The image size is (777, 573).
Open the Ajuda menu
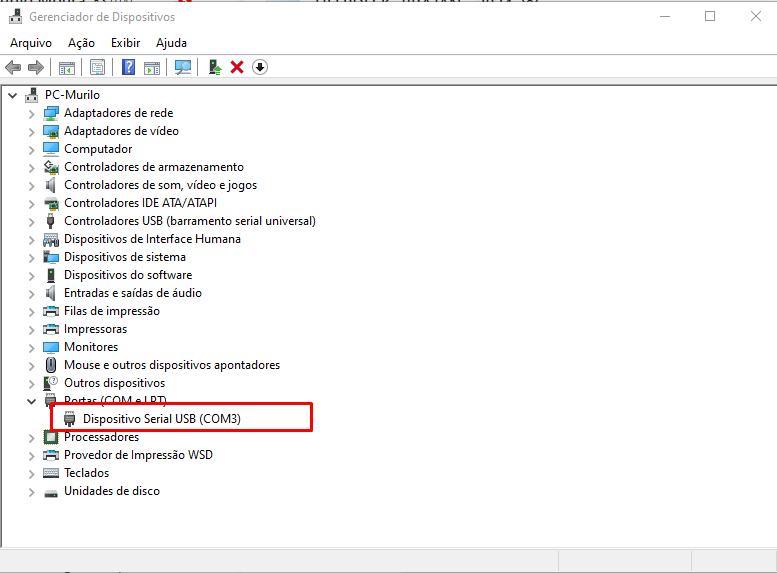click(171, 43)
